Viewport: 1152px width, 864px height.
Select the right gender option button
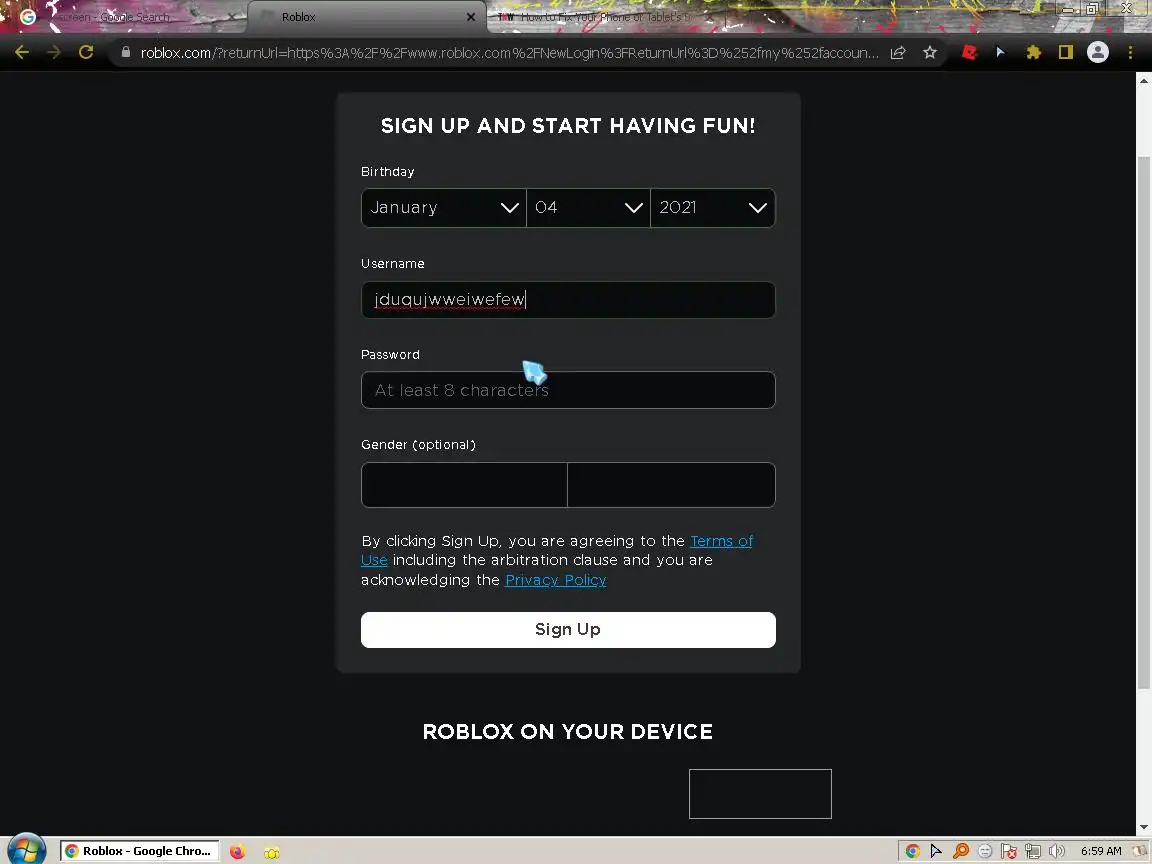click(672, 485)
